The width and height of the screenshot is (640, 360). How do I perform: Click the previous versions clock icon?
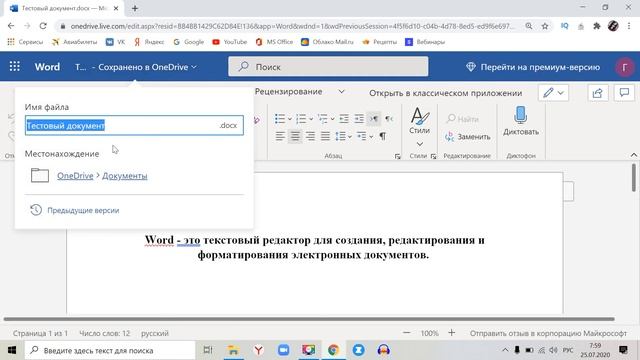[36, 210]
